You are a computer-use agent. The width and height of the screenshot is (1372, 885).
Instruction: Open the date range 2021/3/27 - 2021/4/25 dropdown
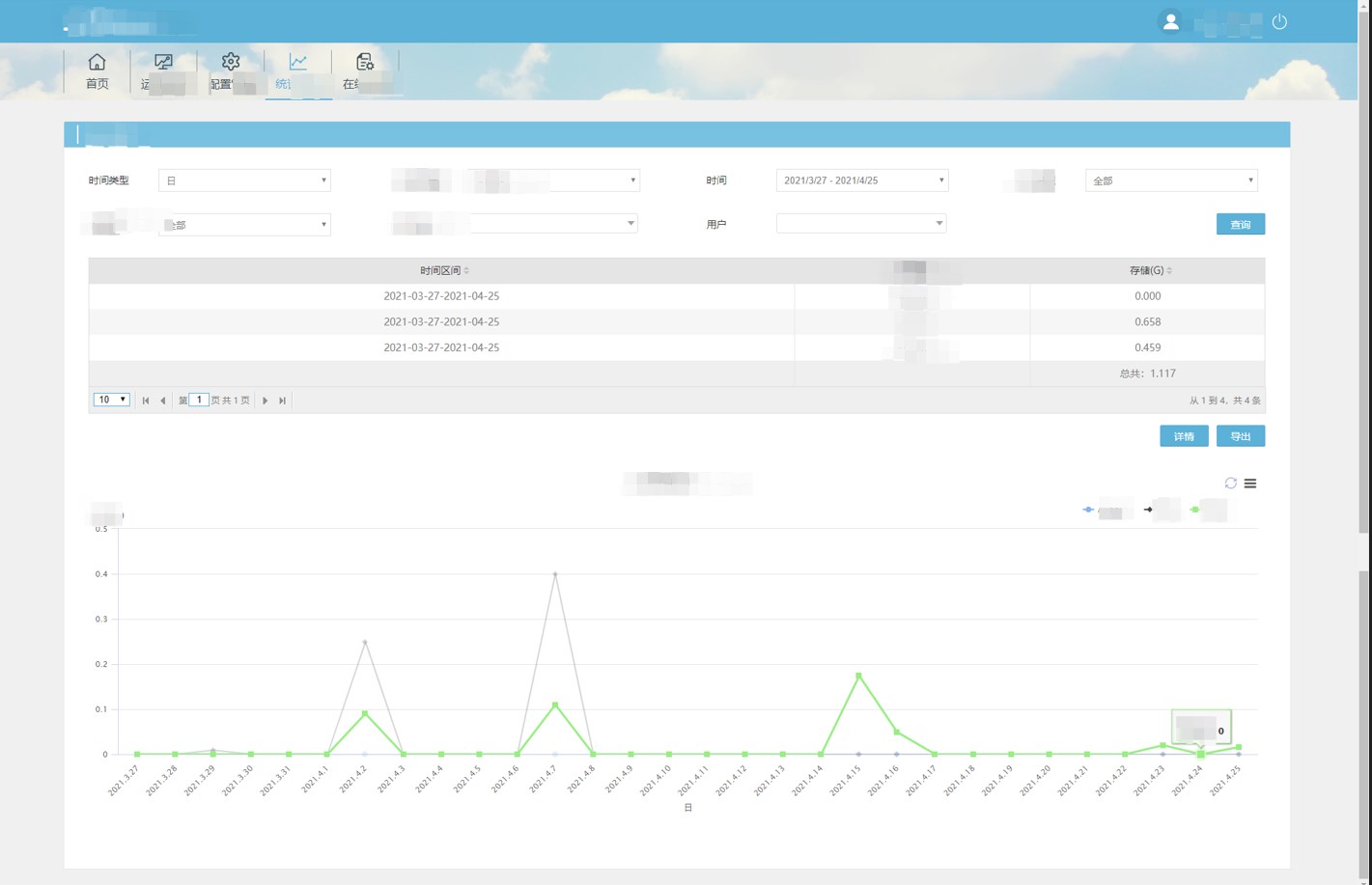click(x=862, y=180)
